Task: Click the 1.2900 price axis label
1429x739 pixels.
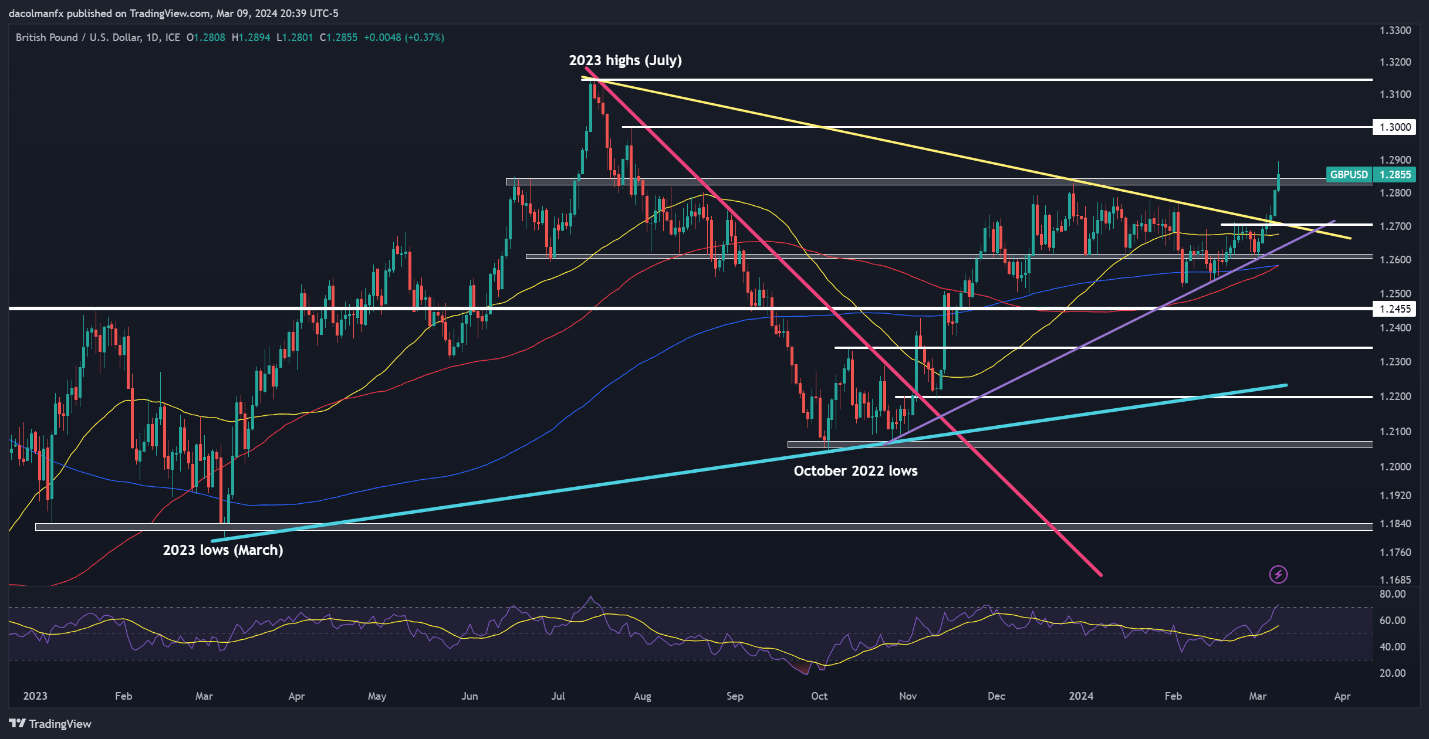Action: [x=1394, y=160]
